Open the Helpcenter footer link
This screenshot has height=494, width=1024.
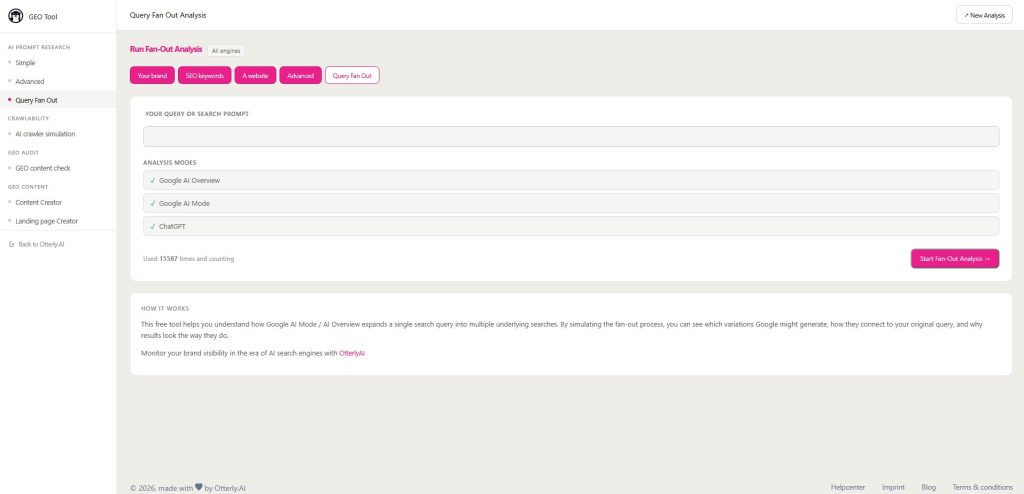click(848, 487)
